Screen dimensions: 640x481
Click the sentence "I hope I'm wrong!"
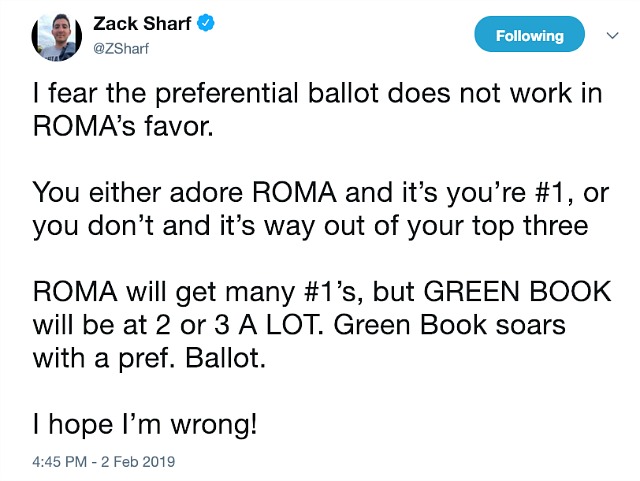coord(145,425)
